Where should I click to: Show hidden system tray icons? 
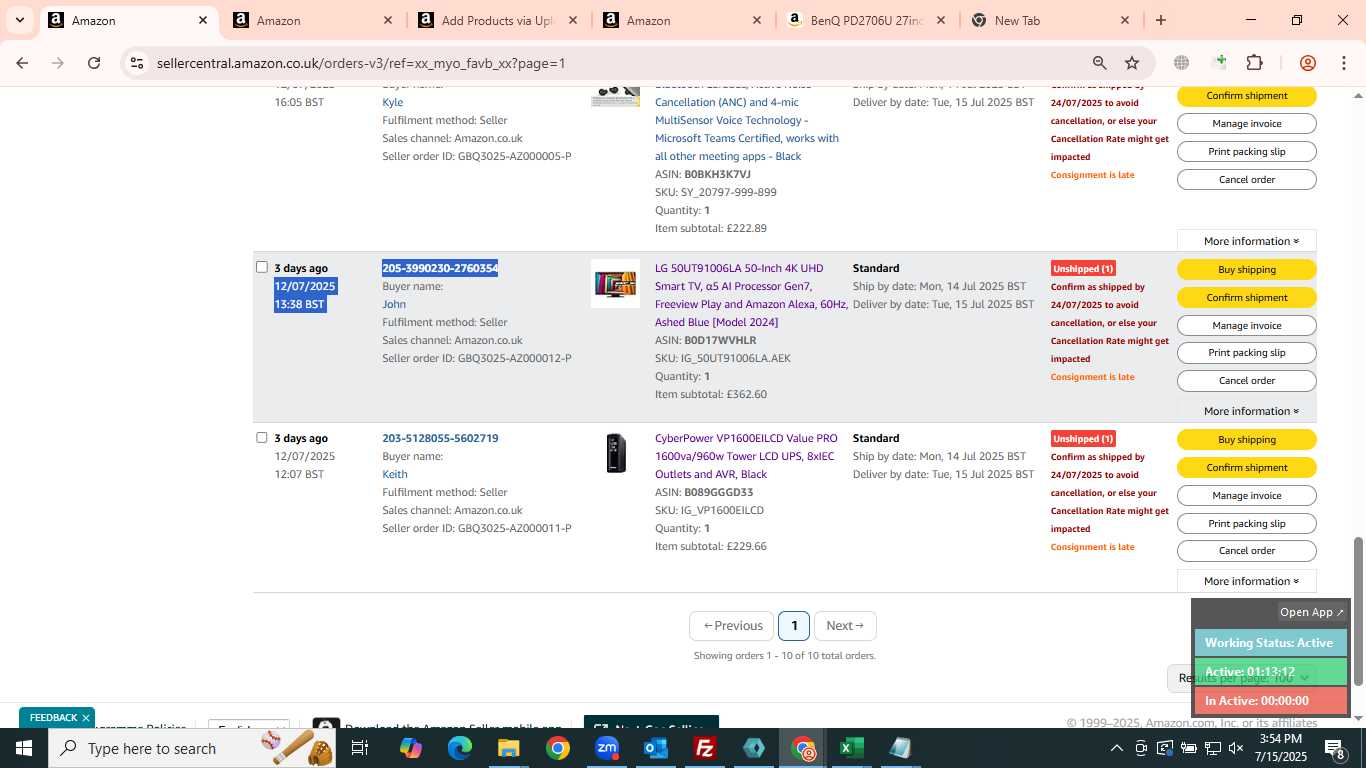tap(1116, 748)
